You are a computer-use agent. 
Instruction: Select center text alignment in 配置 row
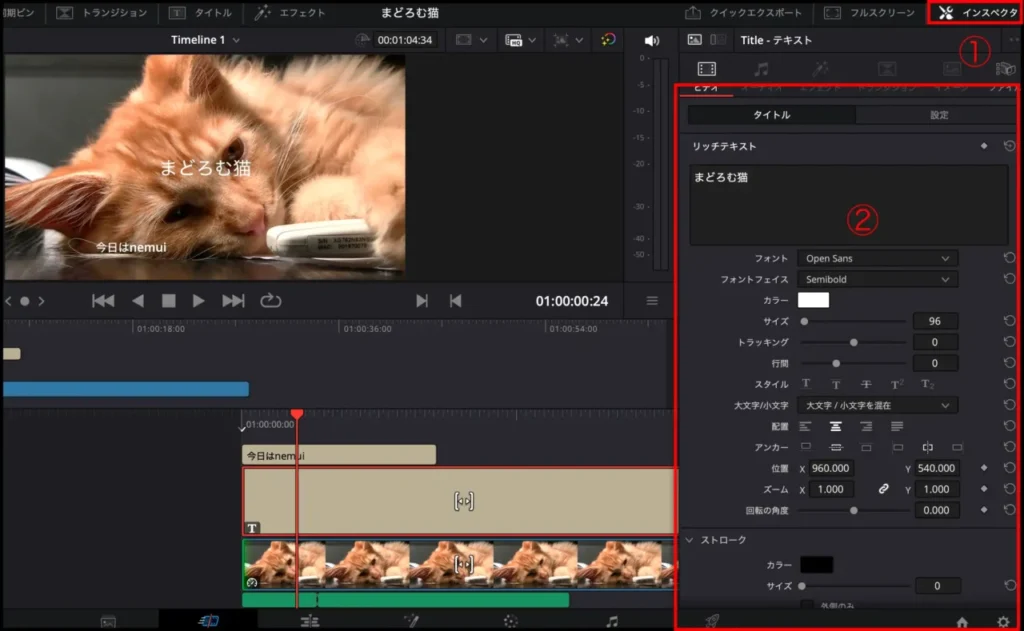(836, 426)
